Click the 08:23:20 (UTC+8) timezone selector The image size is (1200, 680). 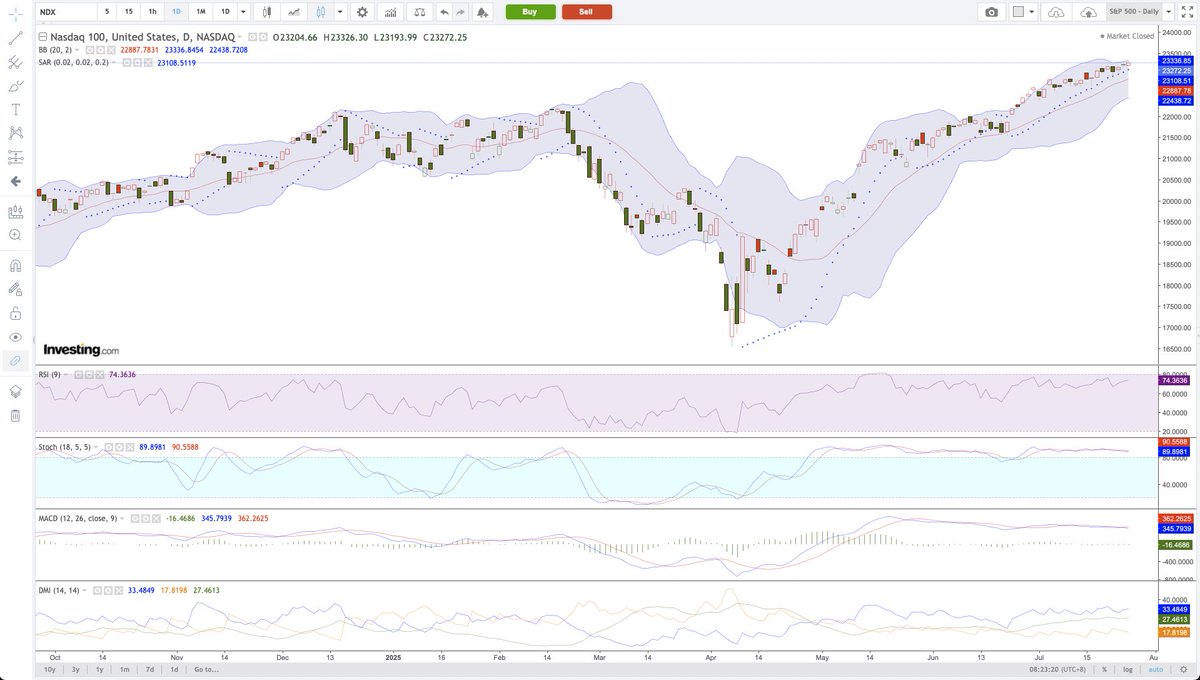coord(1057,669)
